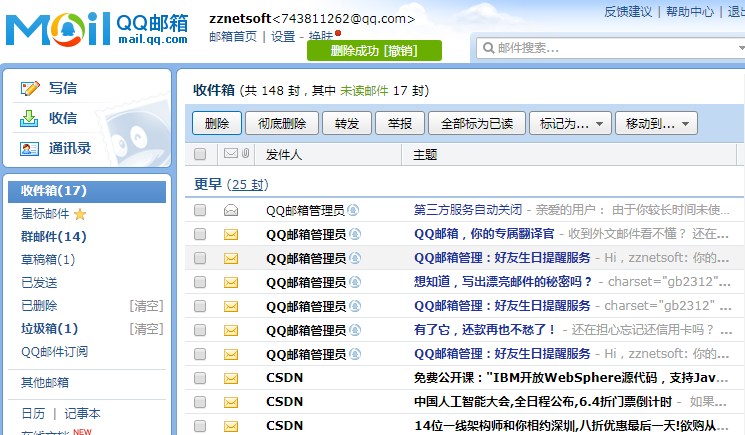The width and height of the screenshot is (745, 435).
Task: Open 其他邮箱 in sidebar
Action: coord(45,383)
